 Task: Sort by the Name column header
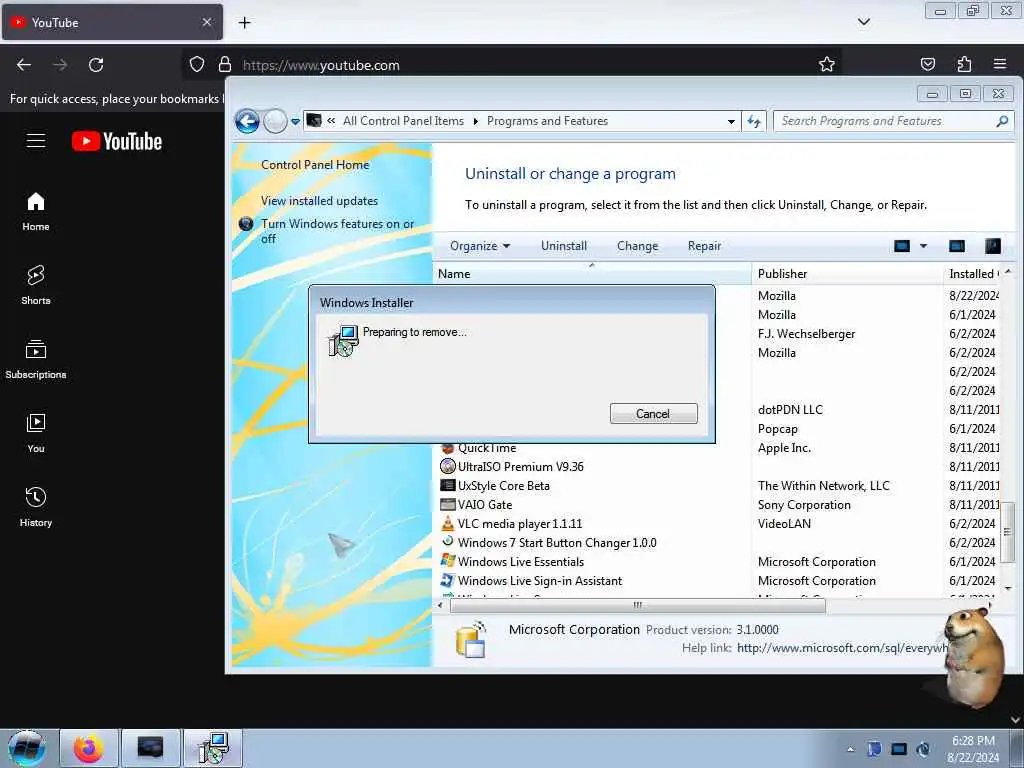tap(592, 274)
